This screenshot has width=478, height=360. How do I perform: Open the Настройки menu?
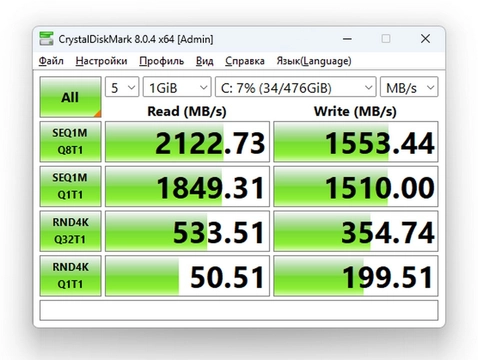pos(101,61)
